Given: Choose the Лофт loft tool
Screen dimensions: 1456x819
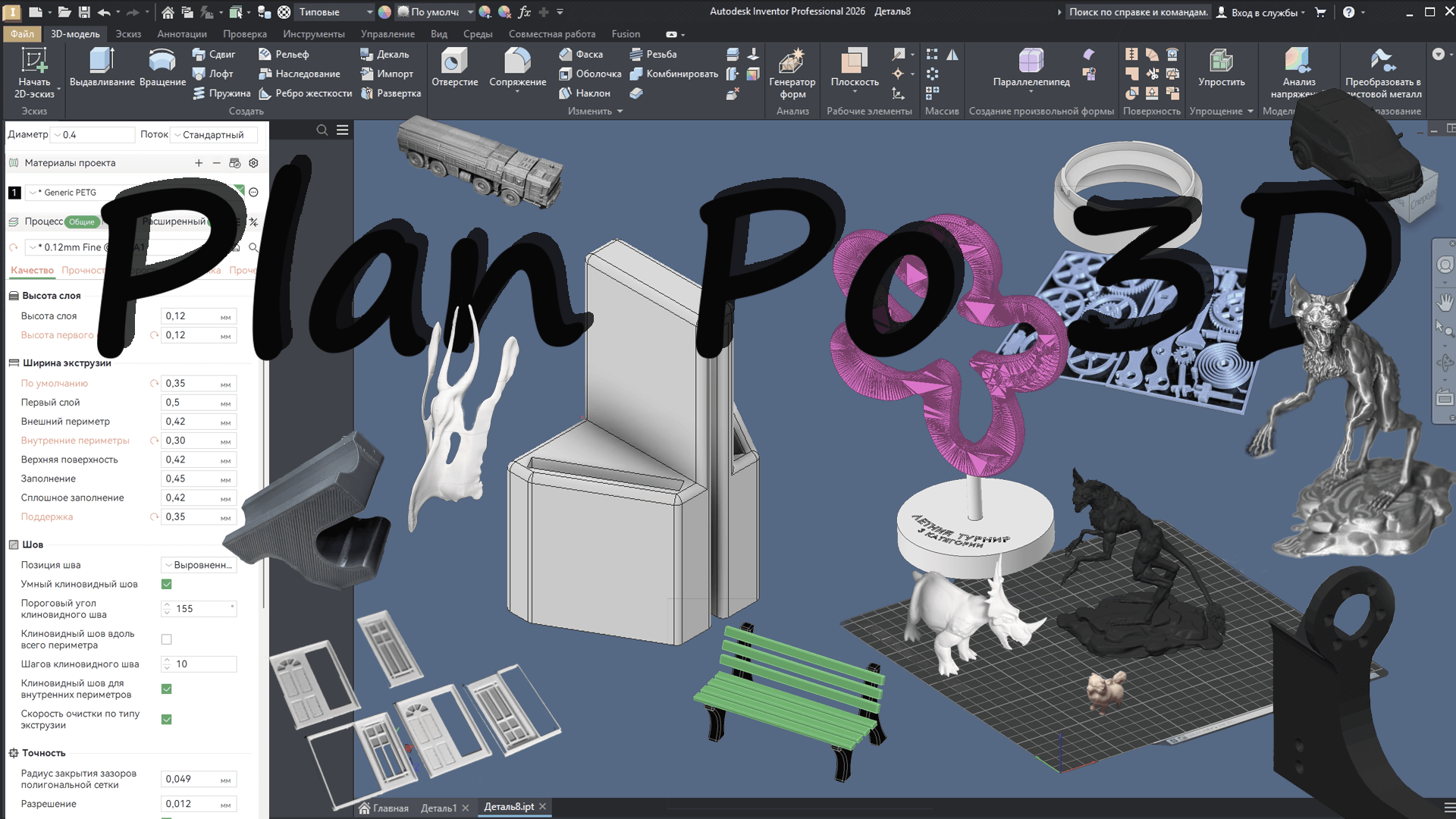Looking at the screenshot, I should 212,74.
